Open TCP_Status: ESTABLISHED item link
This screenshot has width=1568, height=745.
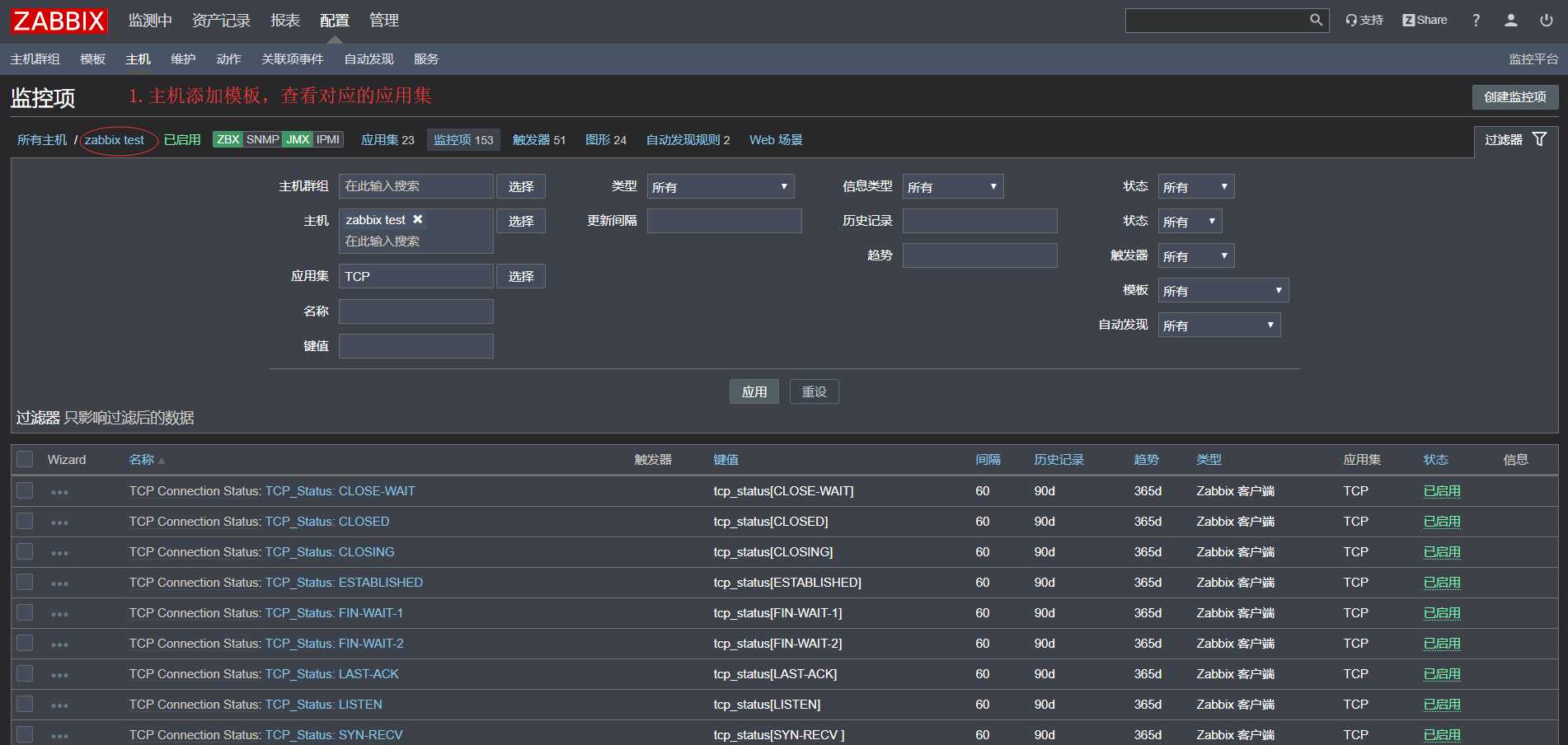(344, 582)
